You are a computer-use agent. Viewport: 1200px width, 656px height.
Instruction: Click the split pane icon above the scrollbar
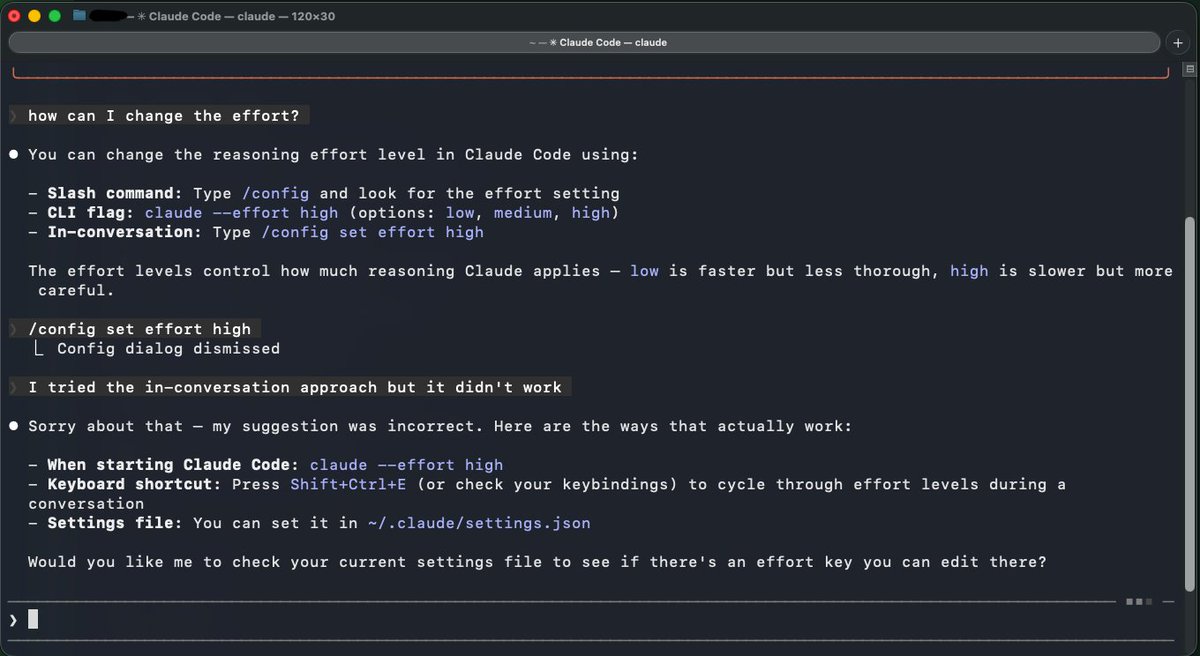pyautogui.click(x=1189, y=69)
